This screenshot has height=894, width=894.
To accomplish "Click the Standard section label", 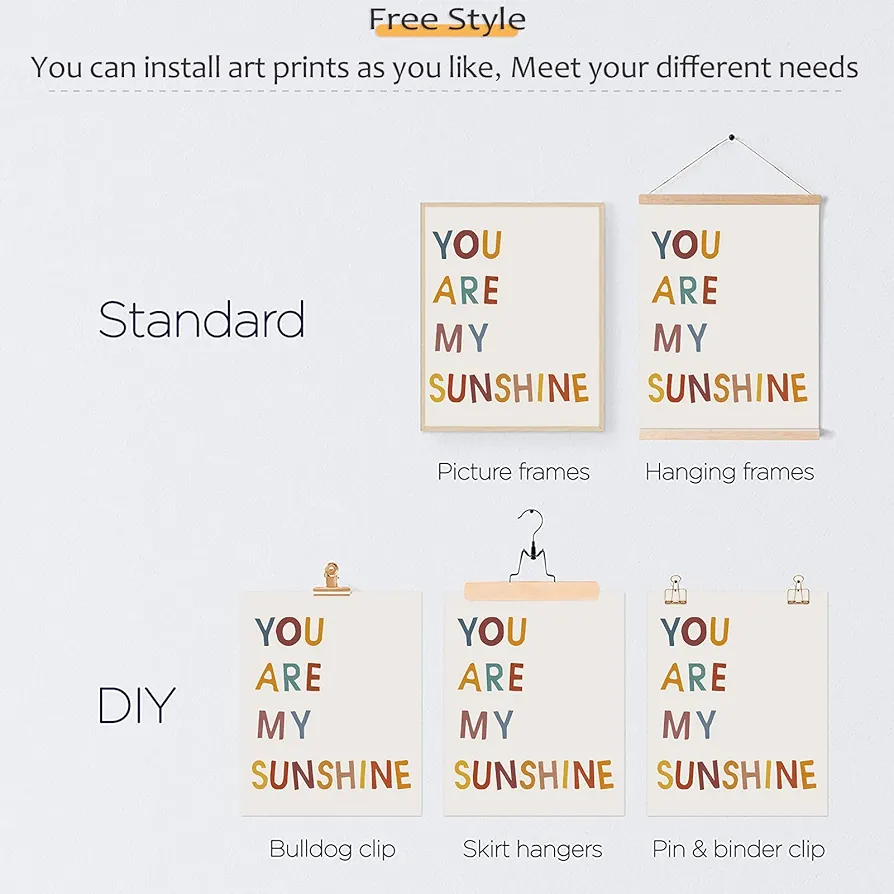I will point(202,319).
